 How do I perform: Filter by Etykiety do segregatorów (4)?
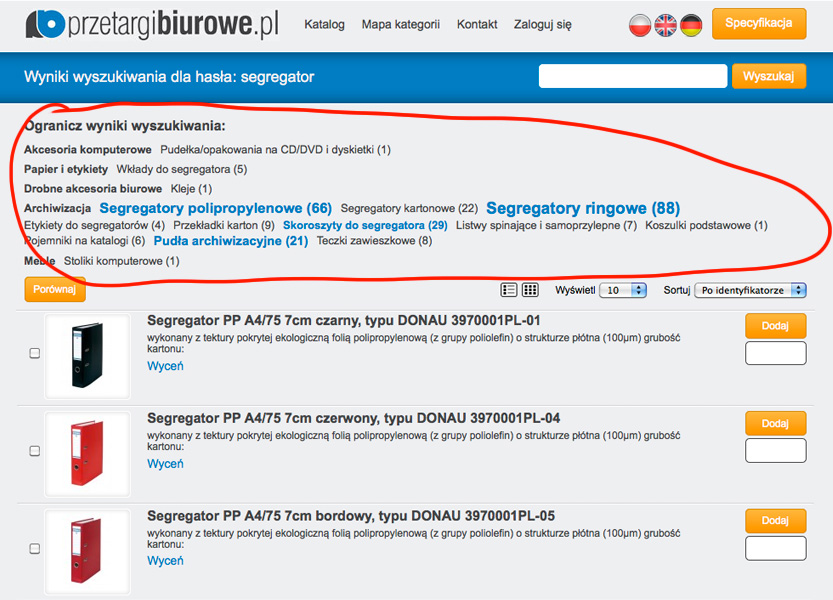point(95,225)
